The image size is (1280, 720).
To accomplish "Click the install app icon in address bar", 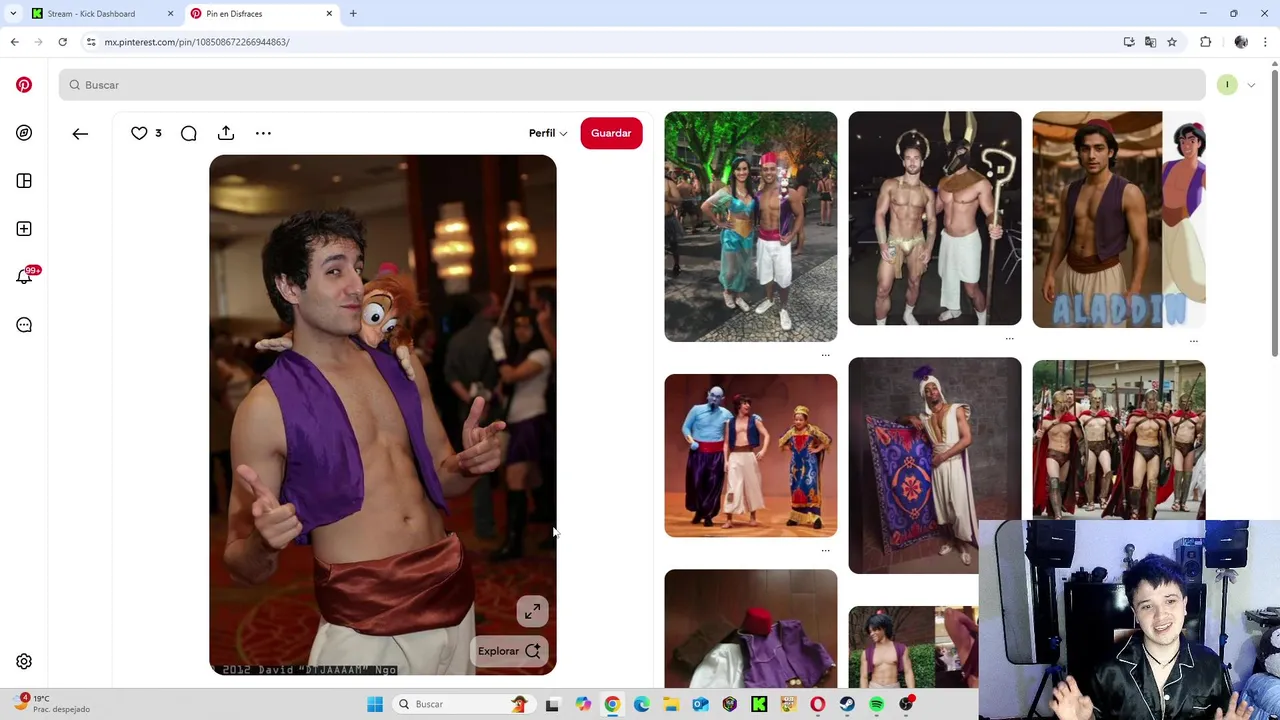I will (1129, 42).
